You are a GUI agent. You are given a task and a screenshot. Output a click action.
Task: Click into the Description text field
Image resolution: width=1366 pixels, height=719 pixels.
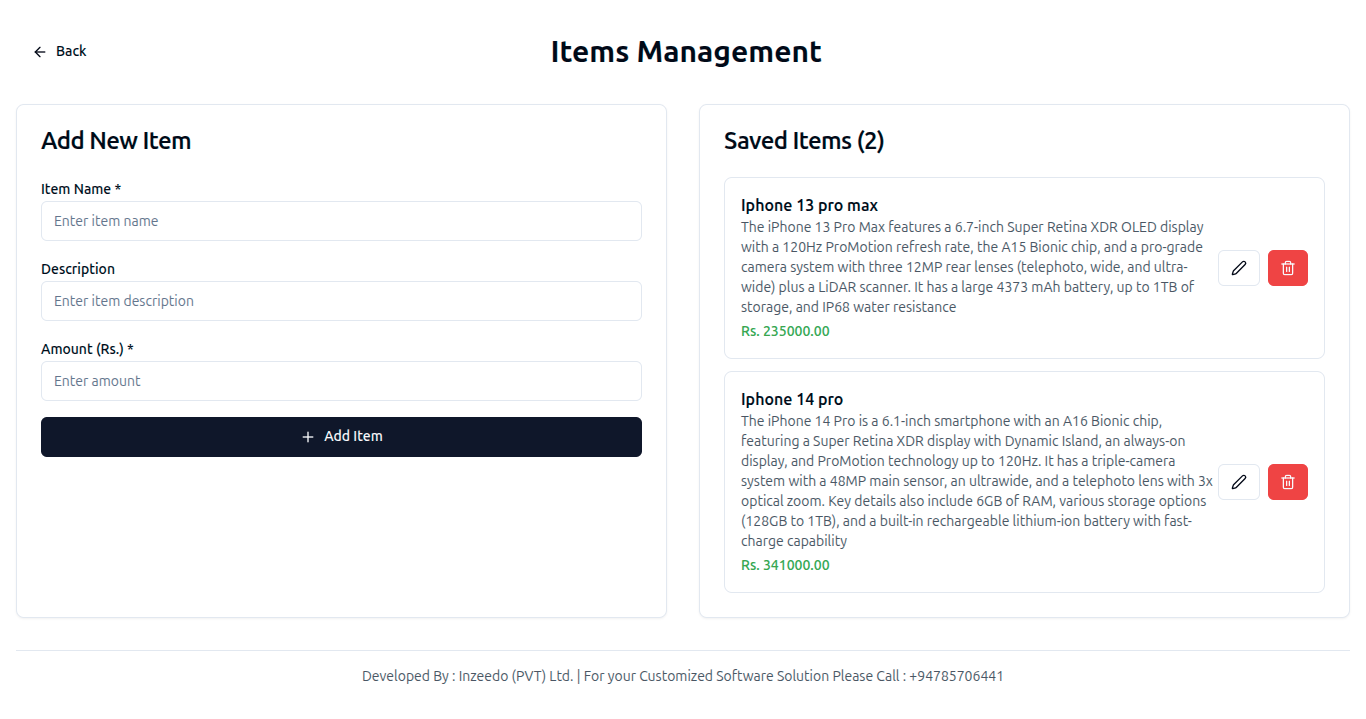click(x=341, y=301)
